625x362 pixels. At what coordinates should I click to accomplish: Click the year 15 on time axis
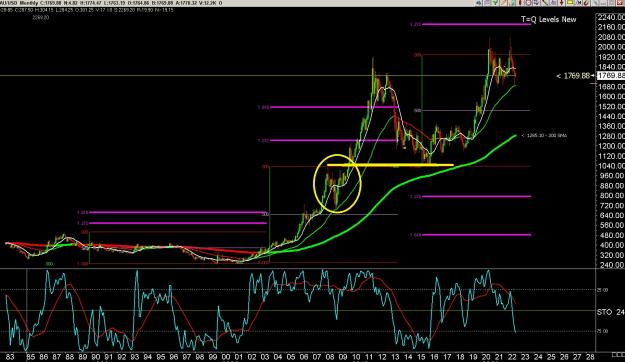click(x=421, y=357)
